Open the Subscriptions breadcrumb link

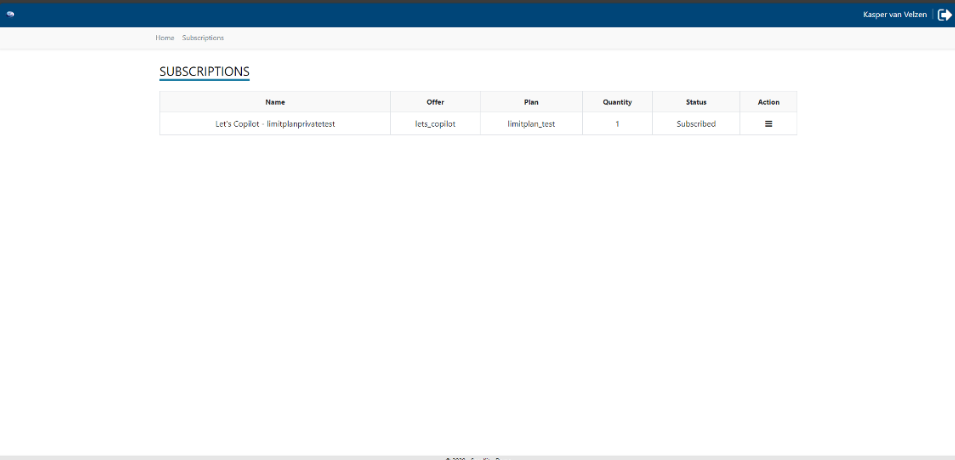(203, 38)
